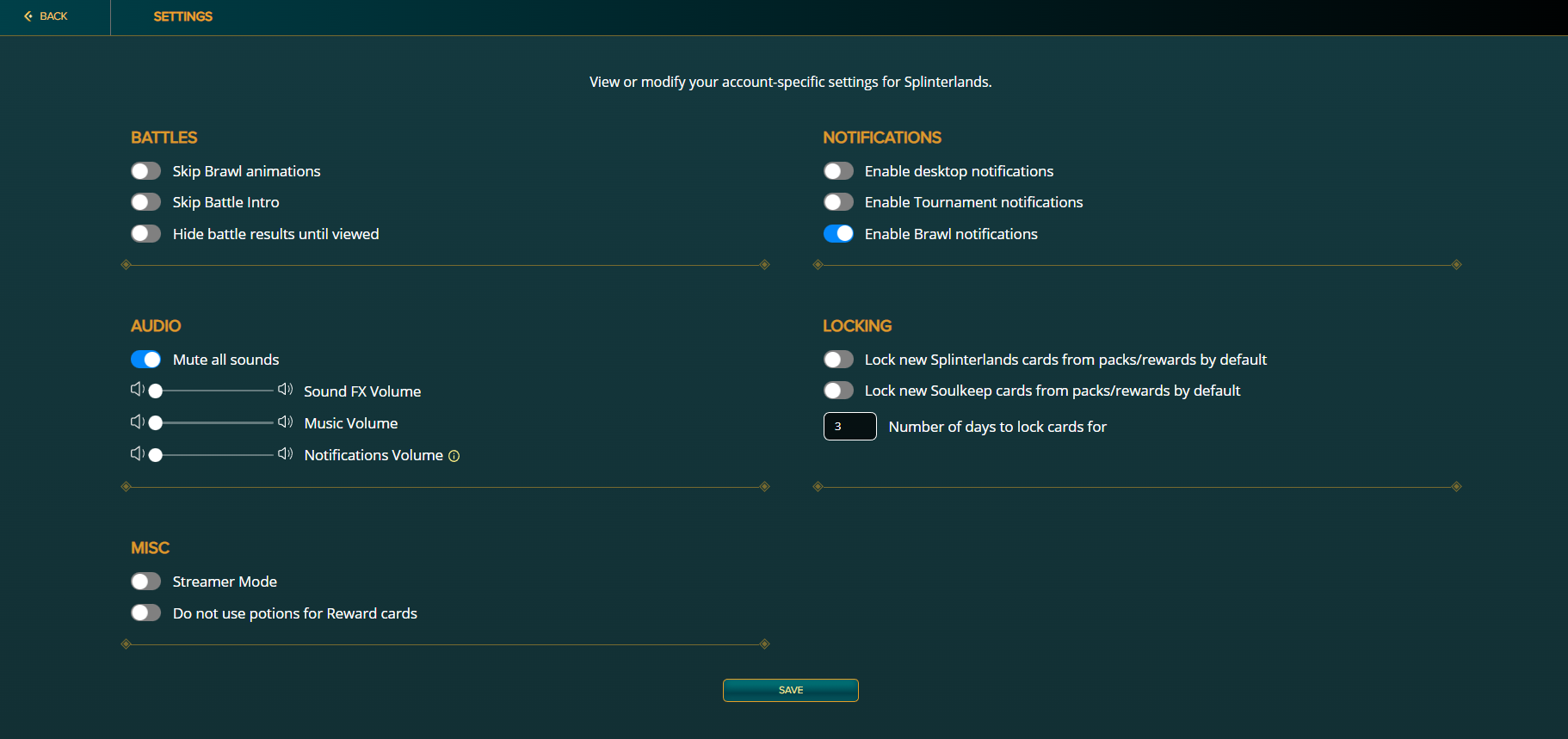Enable desktop notifications toggle
This screenshot has width=1568, height=739.
point(838,171)
